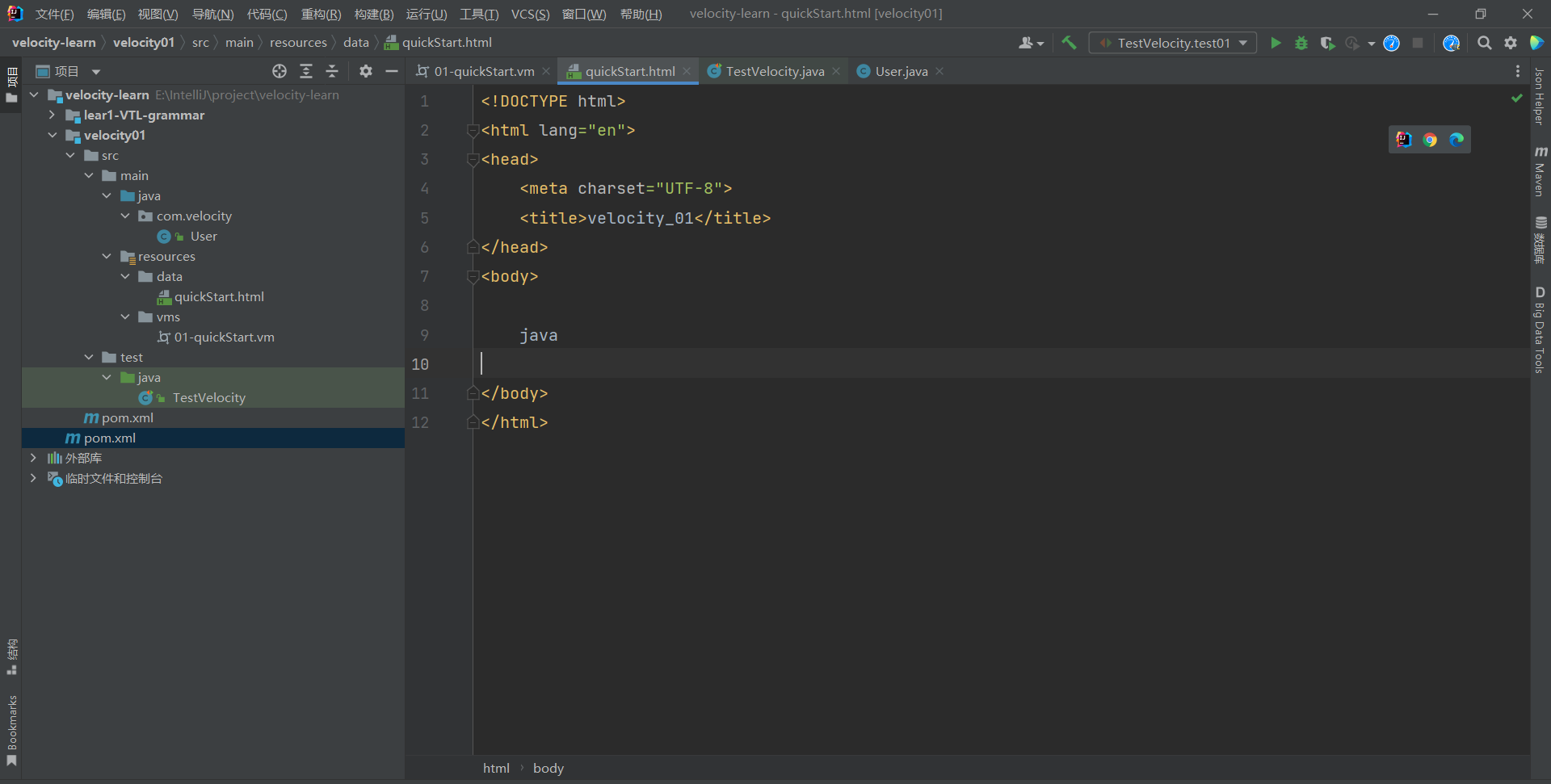Click the green inspection checkmark icon
1551x784 pixels.
tap(1516, 98)
